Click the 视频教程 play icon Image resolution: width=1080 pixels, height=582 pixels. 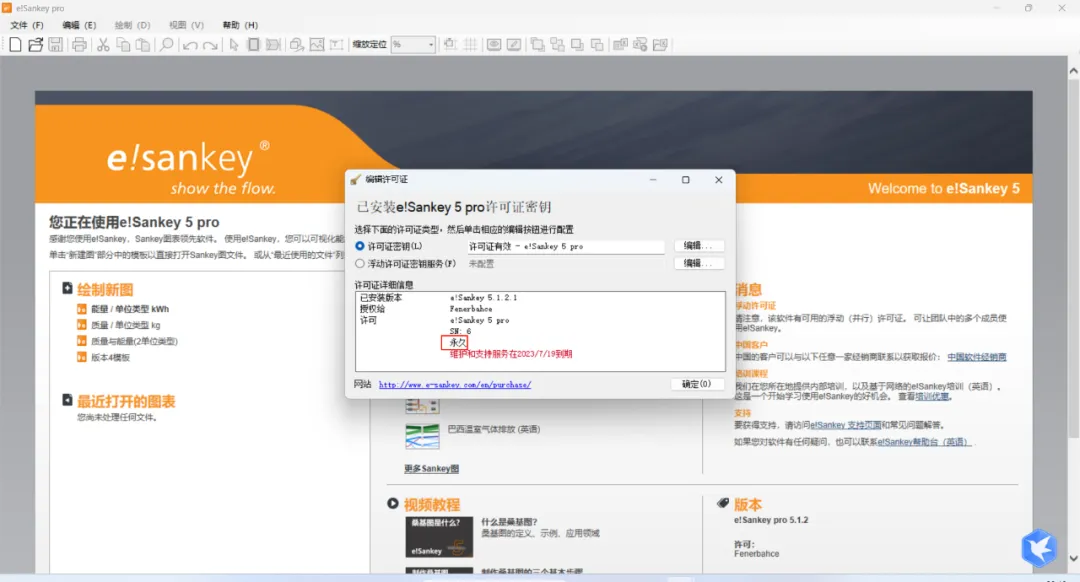393,503
